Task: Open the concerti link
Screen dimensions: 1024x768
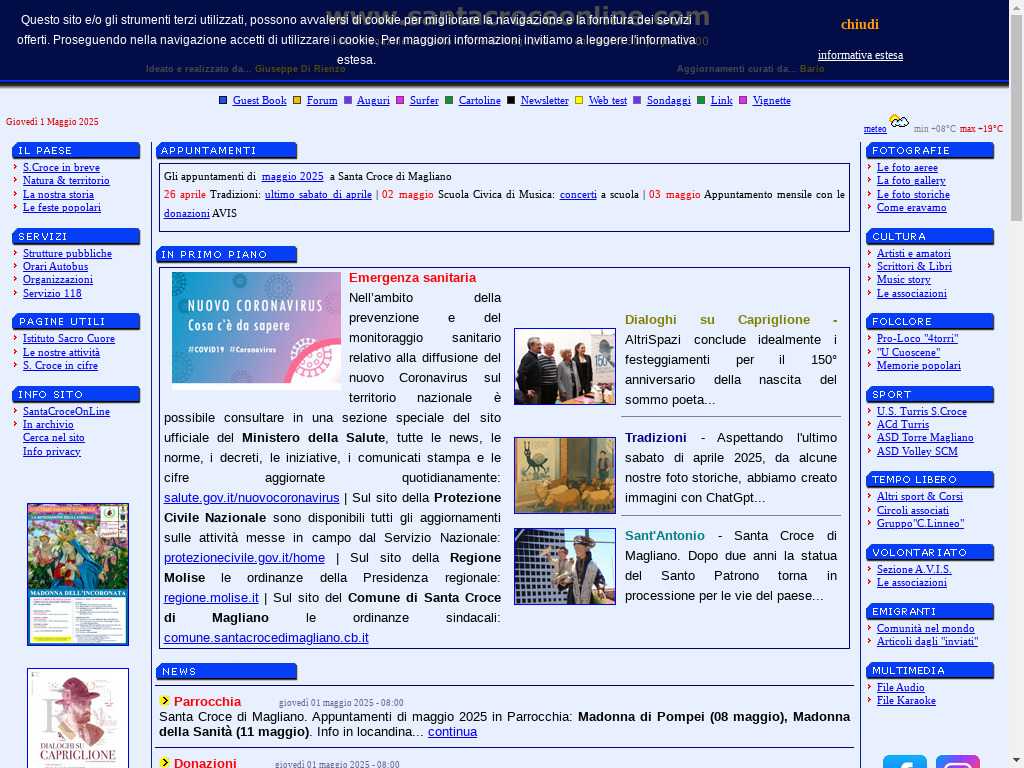Action: (x=578, y=194)
